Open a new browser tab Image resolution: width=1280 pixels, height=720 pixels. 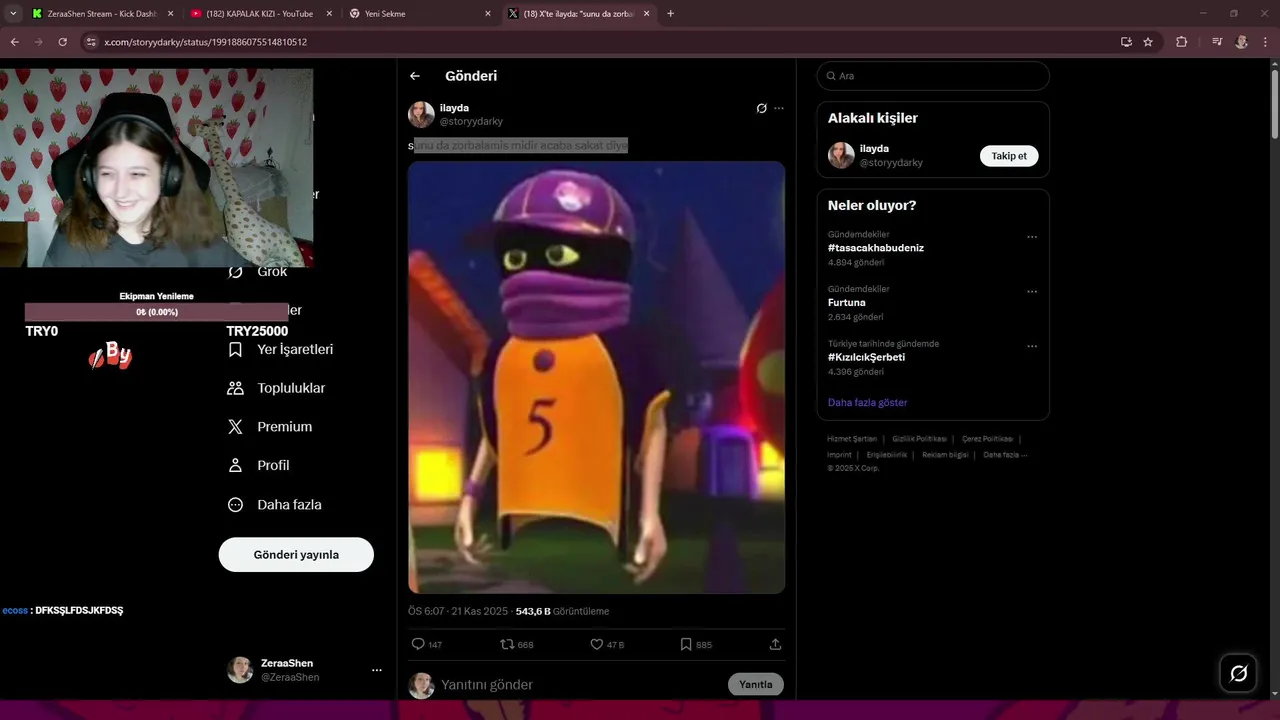point(670,14)
